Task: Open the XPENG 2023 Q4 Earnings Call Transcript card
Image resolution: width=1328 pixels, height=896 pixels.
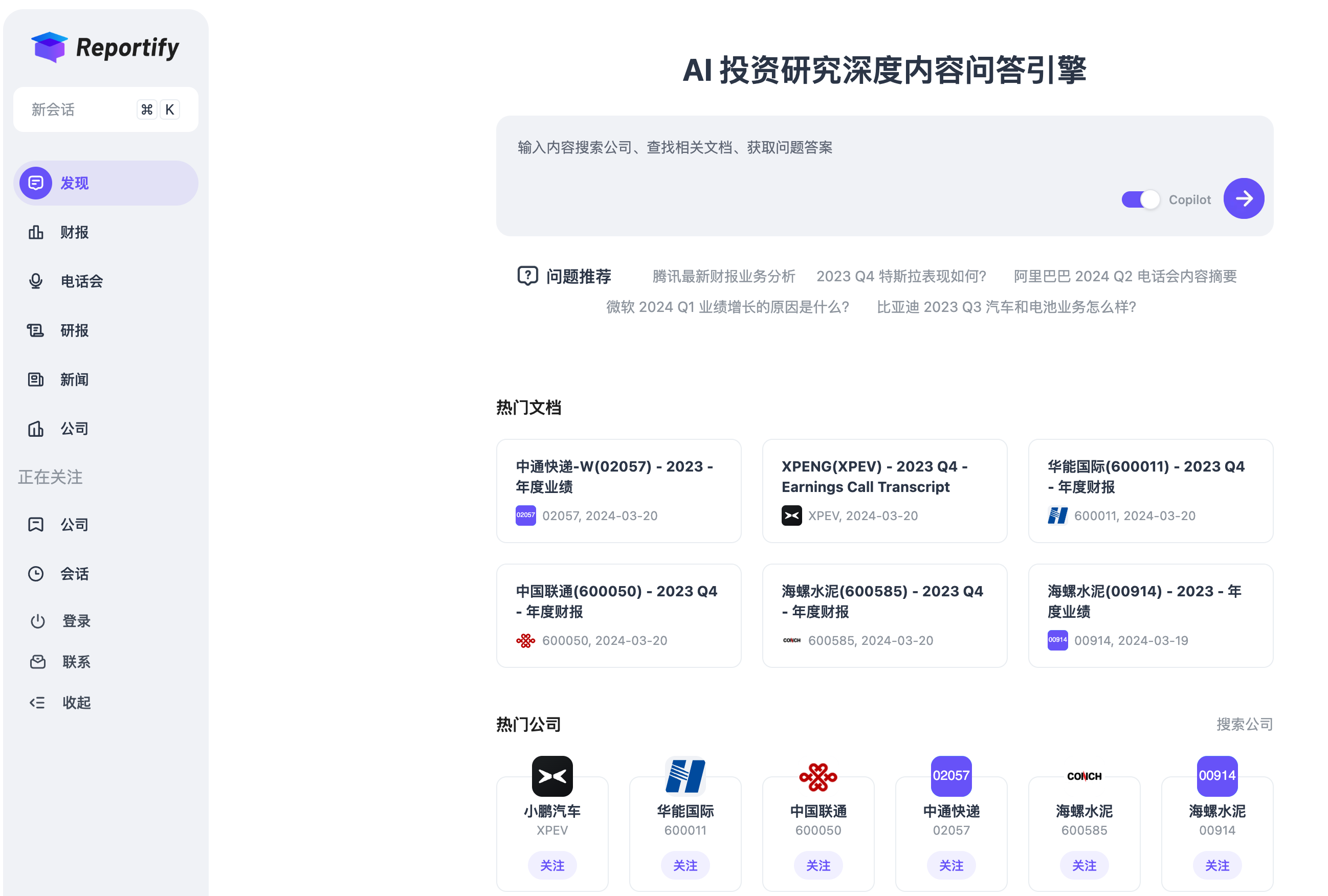Action: tap(884, 490)
